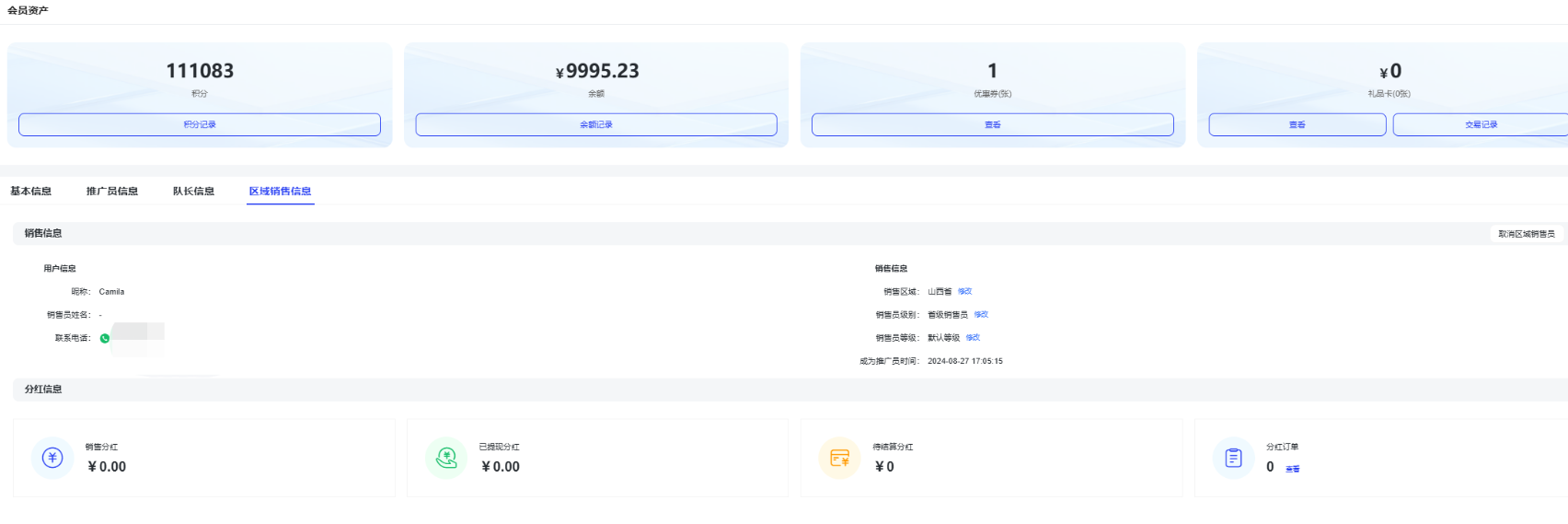The image size is (1568, 524).
Task: Click 查看 under the 礼品卡 card
Action: (x=1297, y=124)
